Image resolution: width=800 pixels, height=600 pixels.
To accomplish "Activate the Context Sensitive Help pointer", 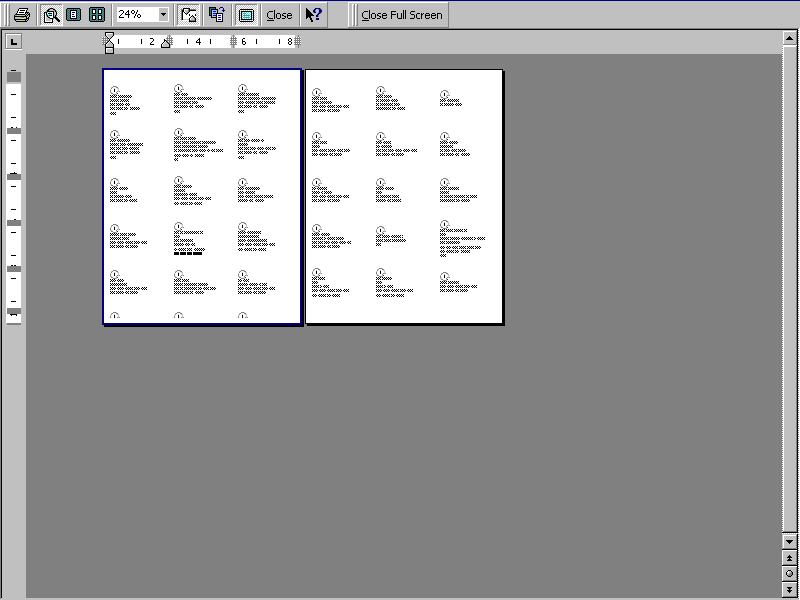I will [x=313, y=15].
